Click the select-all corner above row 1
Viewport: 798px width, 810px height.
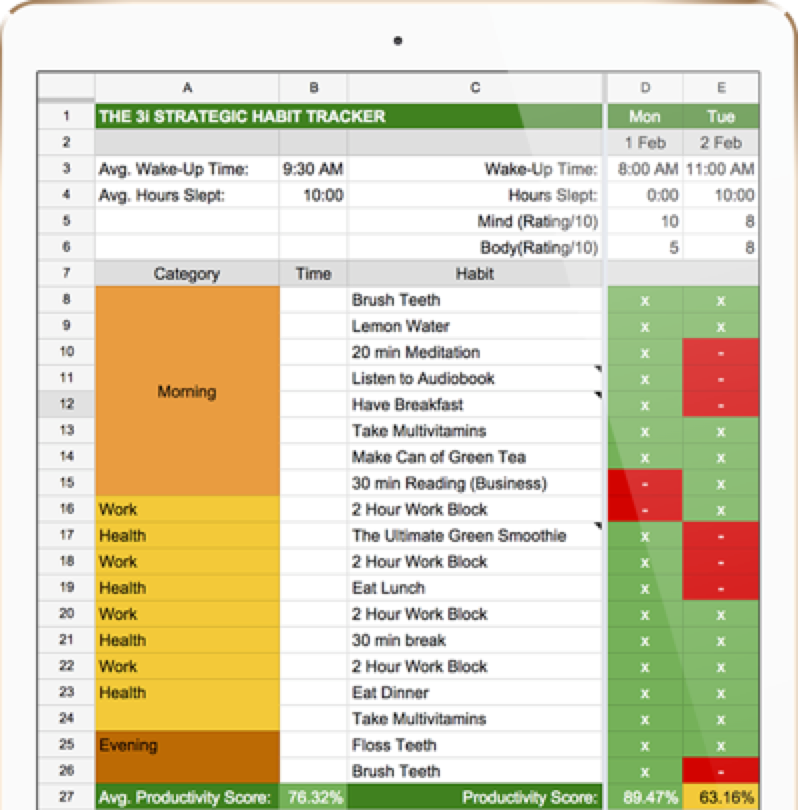[66, 87]
